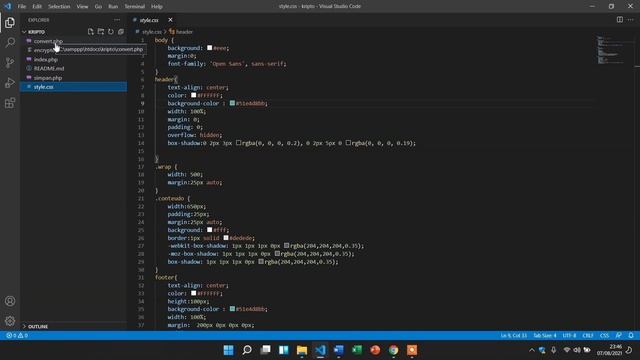The width and height of the screenshot is (640, 360).
Task: Open Excel from the taskbar
Action: 357,350
